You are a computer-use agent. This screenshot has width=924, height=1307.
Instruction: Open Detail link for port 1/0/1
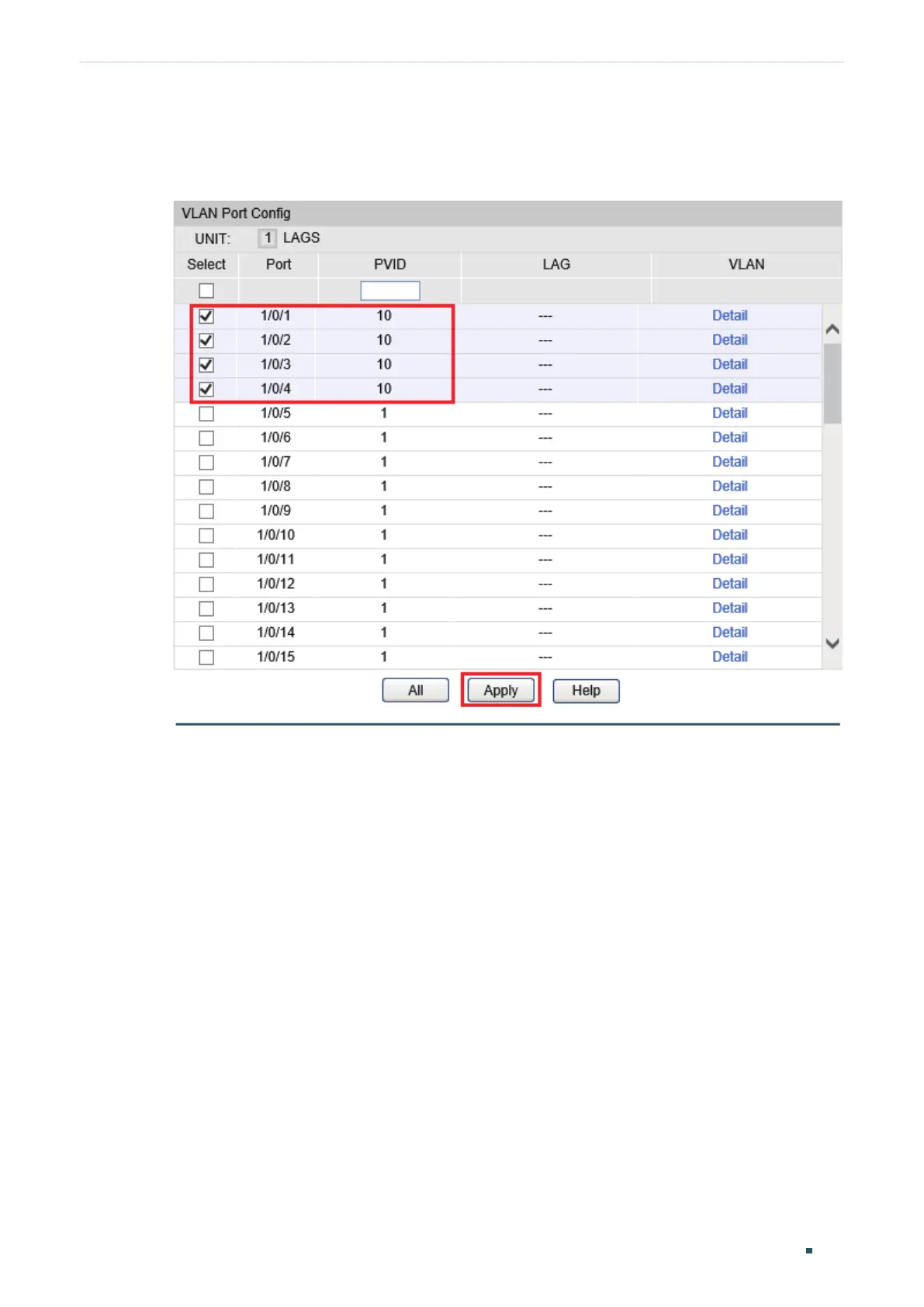730,315
